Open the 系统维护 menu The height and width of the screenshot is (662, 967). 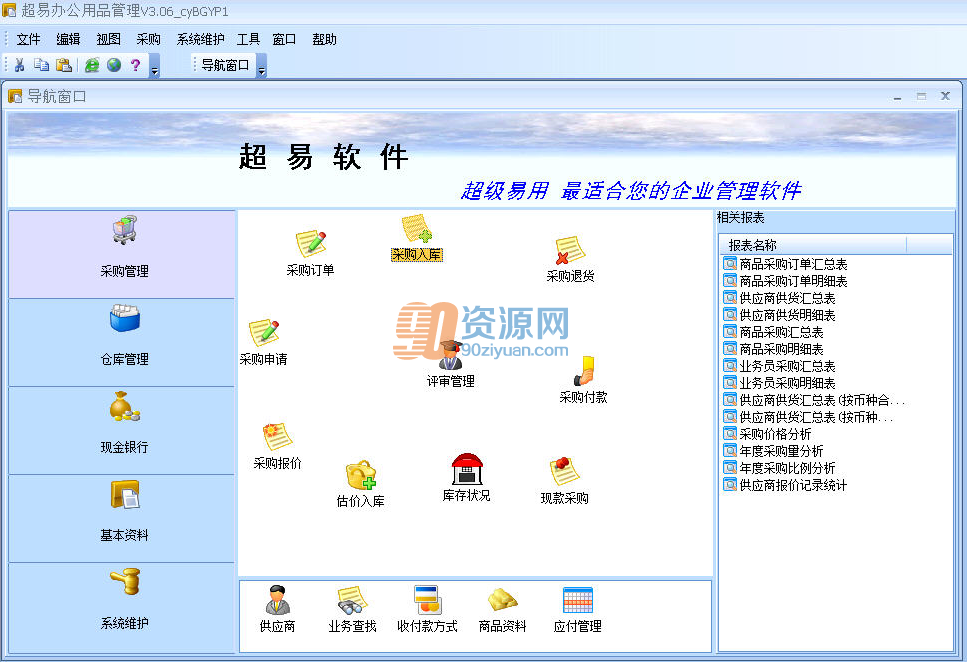click(x=200, y=39)
